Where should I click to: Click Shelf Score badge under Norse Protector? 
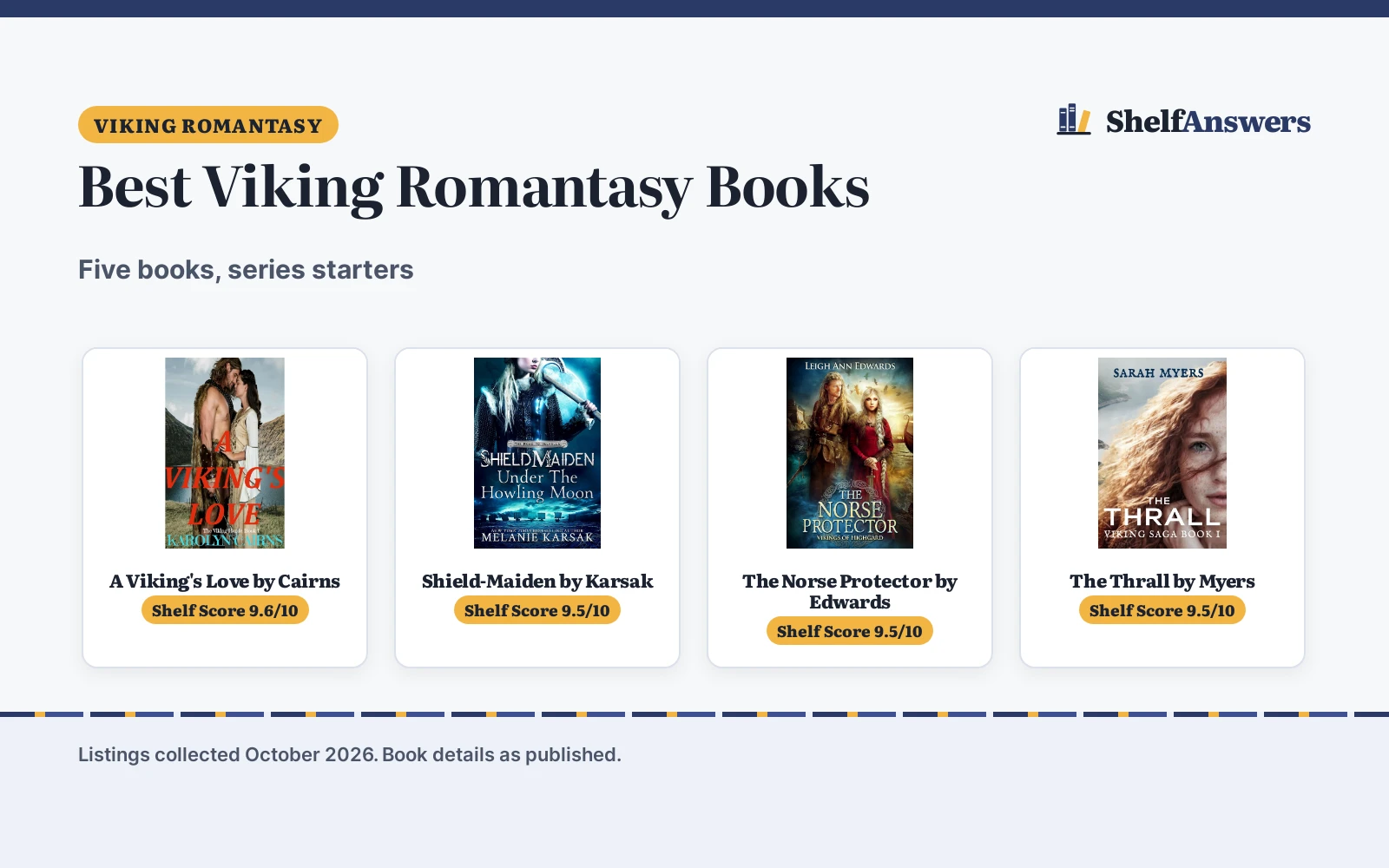tap(850, 631)
